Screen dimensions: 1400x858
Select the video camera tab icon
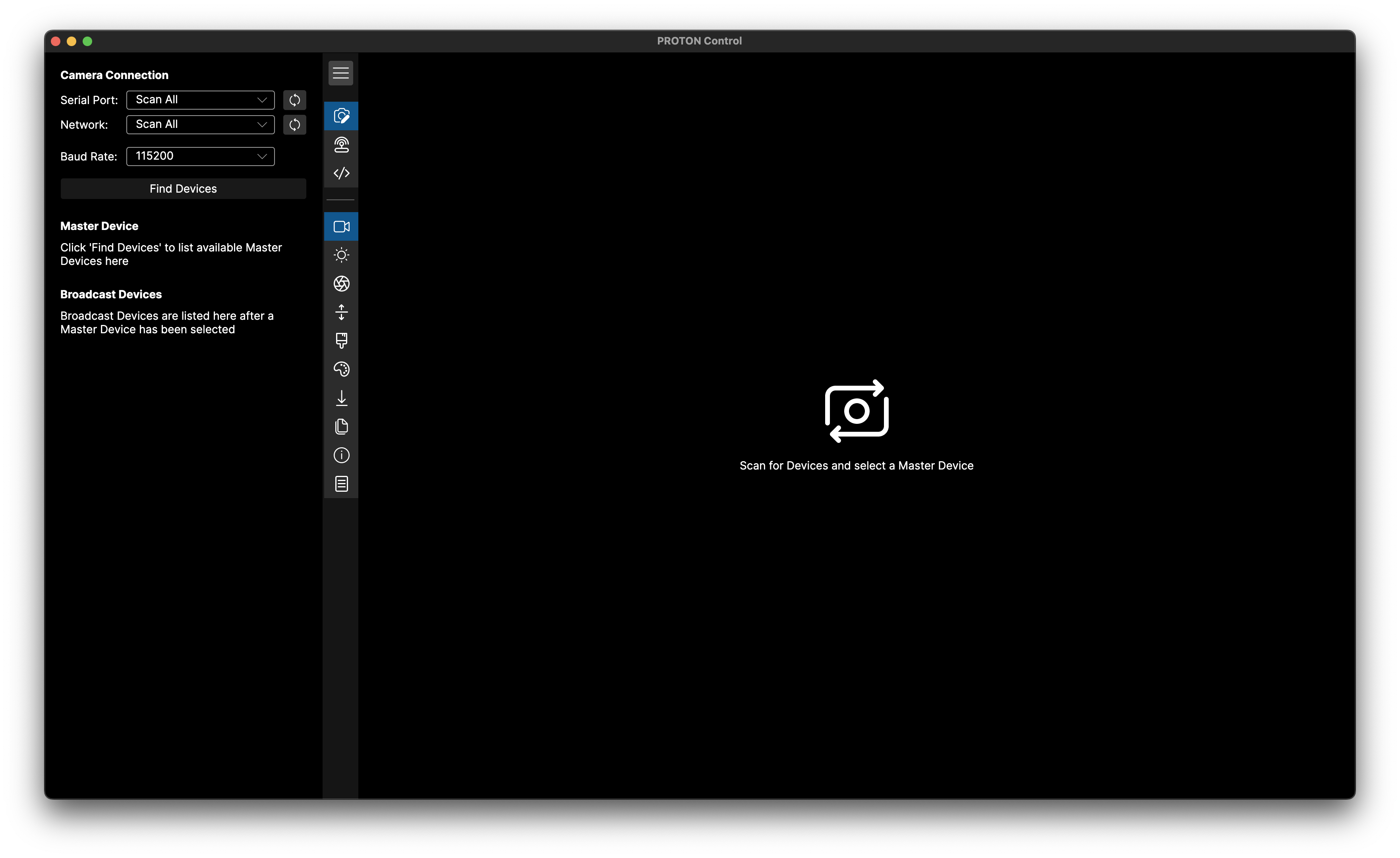tap(341, 227)
